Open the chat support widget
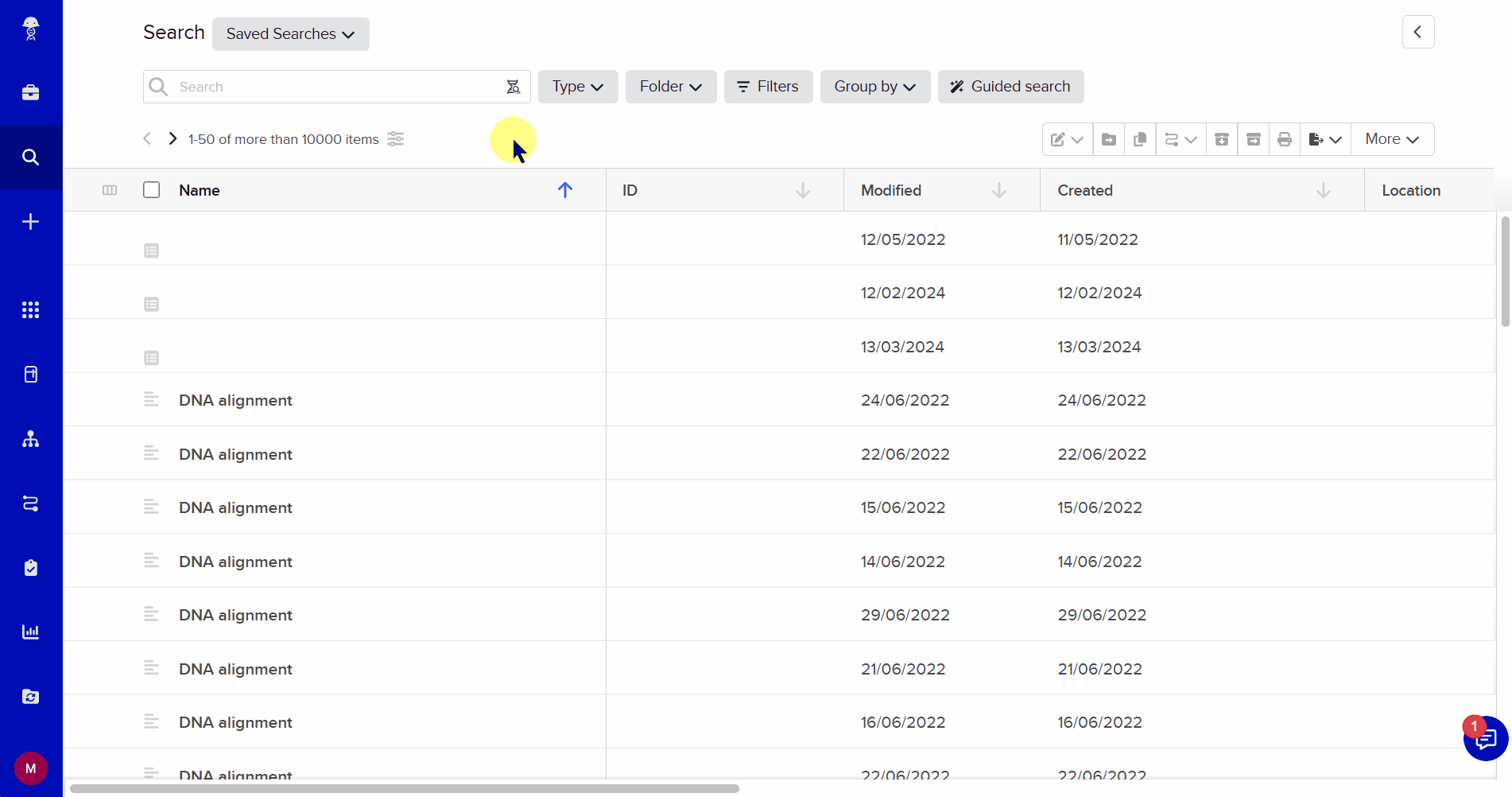 1485,739
